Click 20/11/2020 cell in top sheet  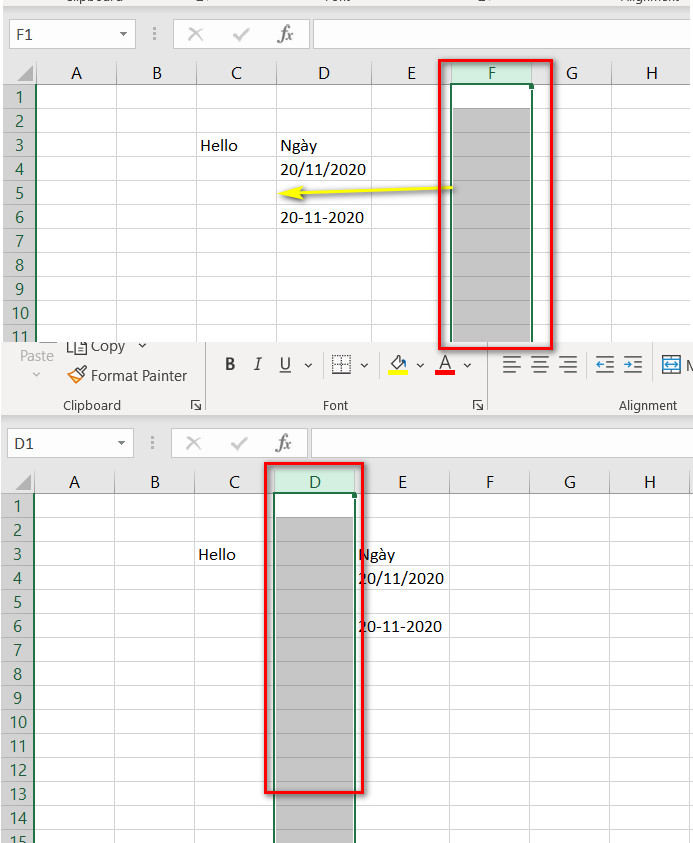pyautogui.click(x=324, y=169)
